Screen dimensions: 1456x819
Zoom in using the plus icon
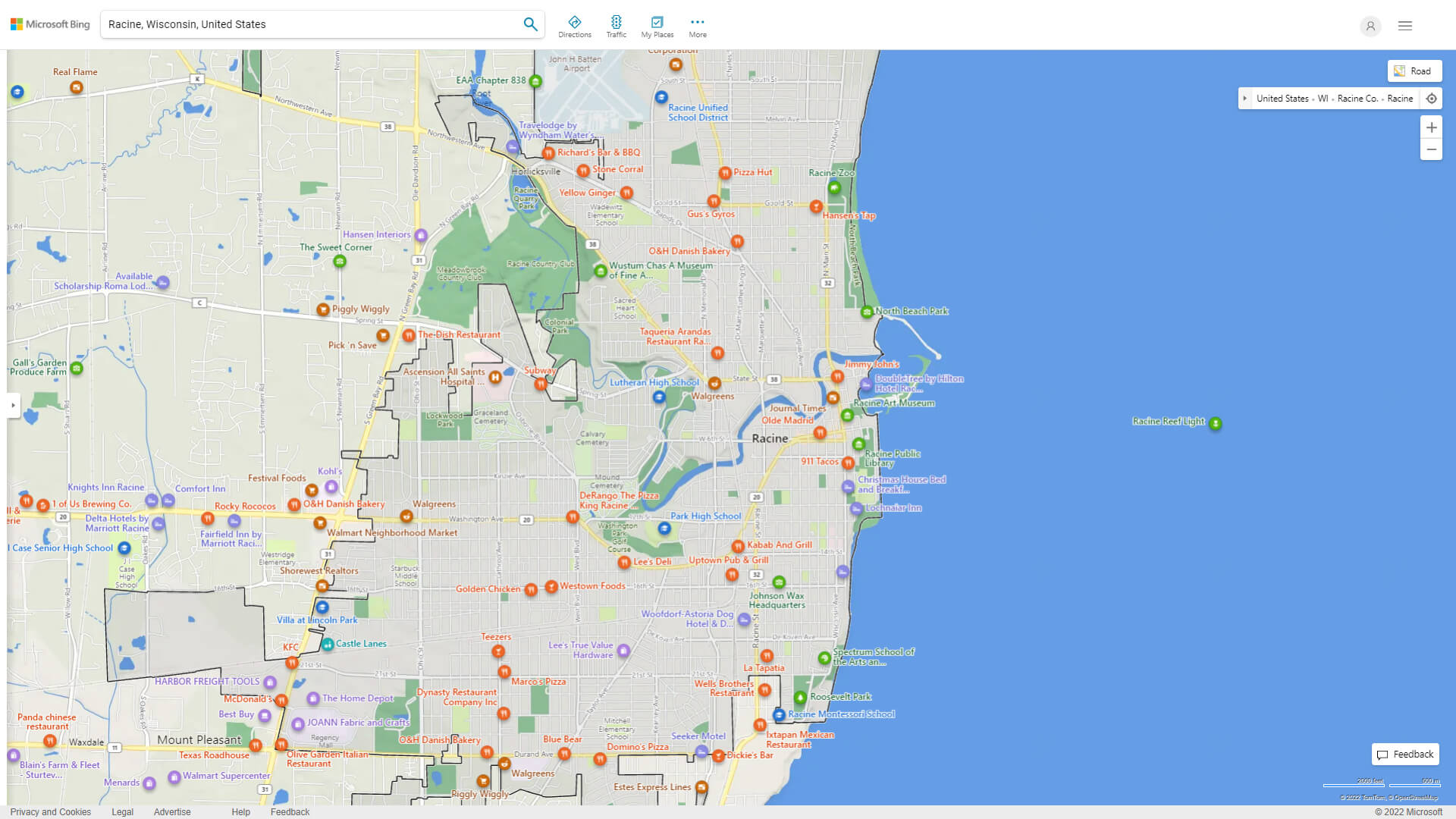coord(1431,127)
